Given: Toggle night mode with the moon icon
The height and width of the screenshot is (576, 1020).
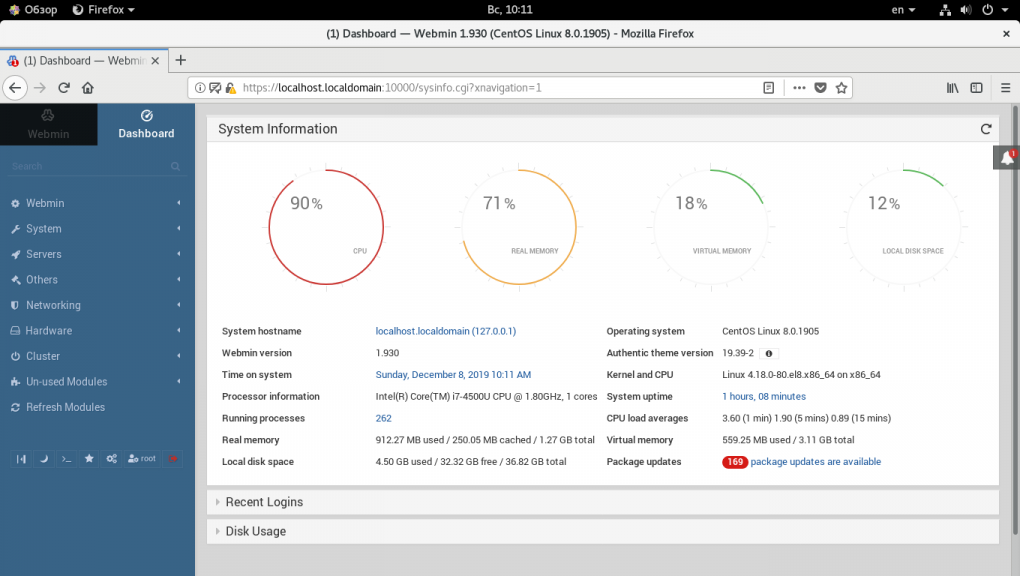Looking at the screenshot, I should (44, 458).
